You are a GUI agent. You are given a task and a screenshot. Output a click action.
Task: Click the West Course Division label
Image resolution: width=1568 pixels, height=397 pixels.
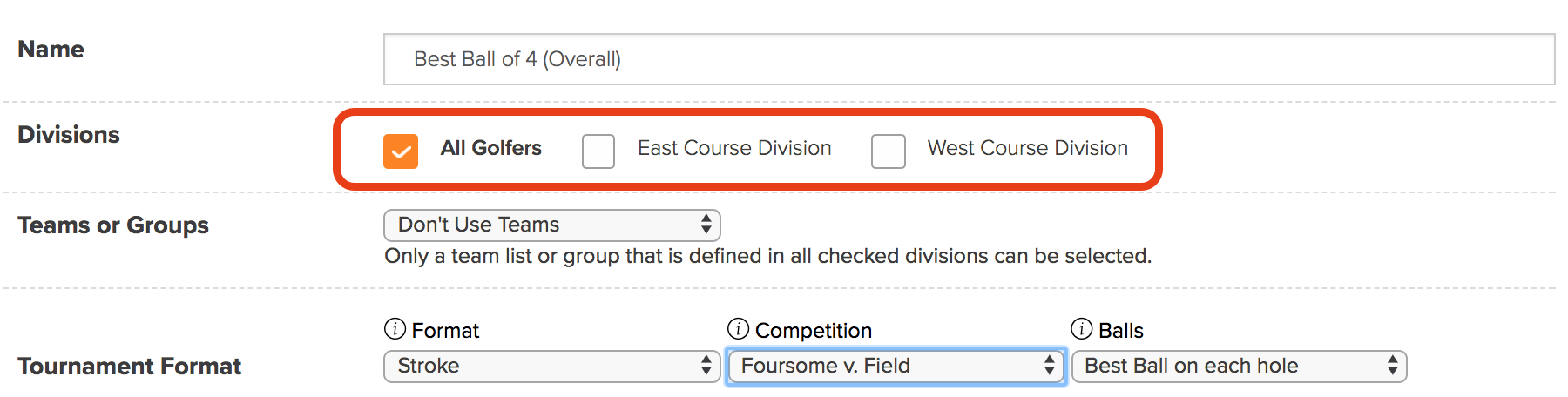click(1028, 148)
